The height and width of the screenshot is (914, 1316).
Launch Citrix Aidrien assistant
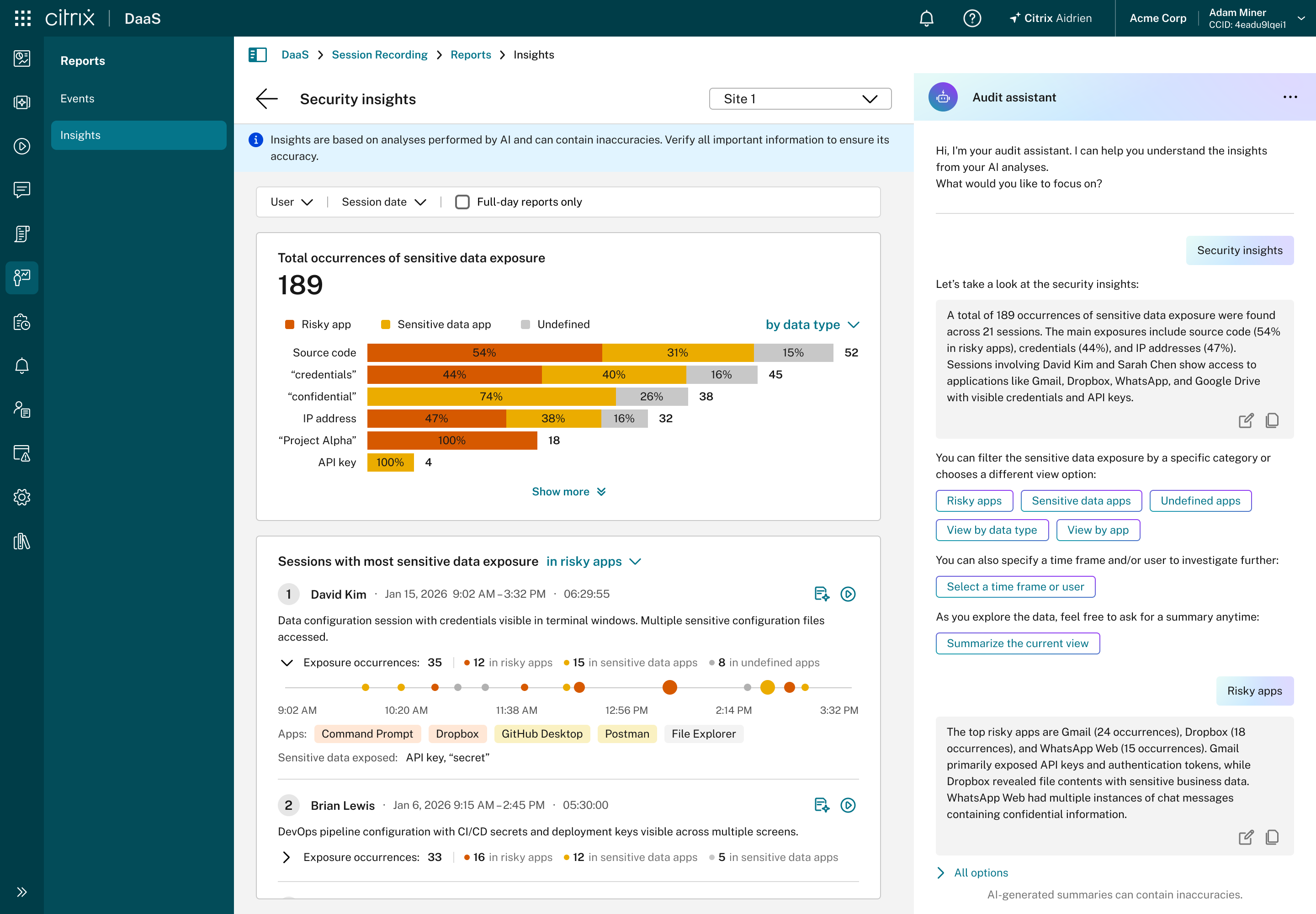[1050, 18]
